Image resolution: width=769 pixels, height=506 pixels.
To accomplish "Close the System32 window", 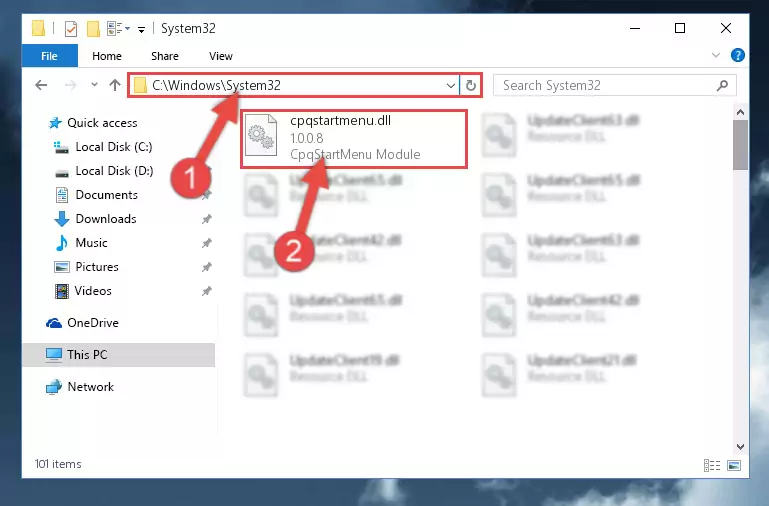I will (726, 28).
